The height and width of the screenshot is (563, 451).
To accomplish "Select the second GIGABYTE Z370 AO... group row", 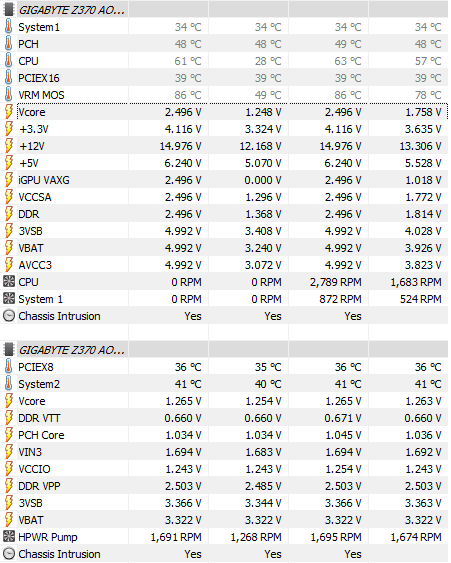I will (226, 350).
